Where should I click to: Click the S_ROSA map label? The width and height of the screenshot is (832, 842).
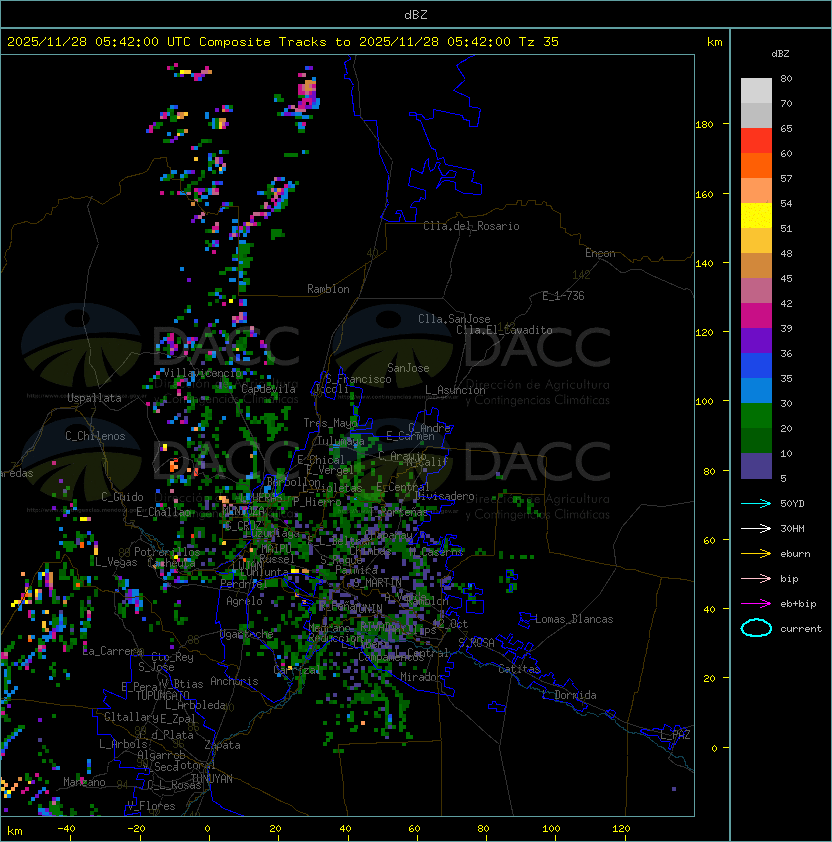click(x=476, y=643)
